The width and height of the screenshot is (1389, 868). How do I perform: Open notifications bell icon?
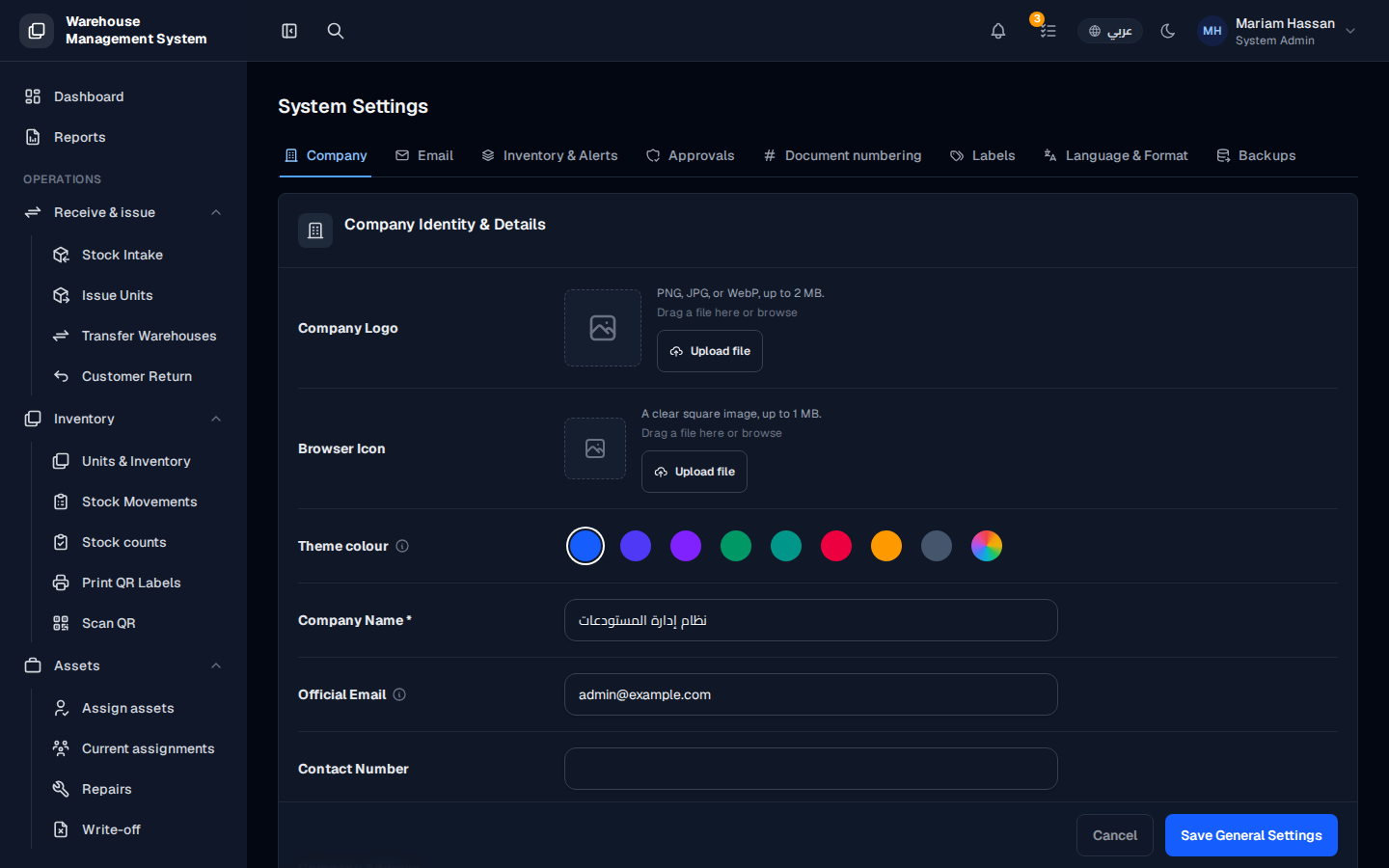click(998, 31)
